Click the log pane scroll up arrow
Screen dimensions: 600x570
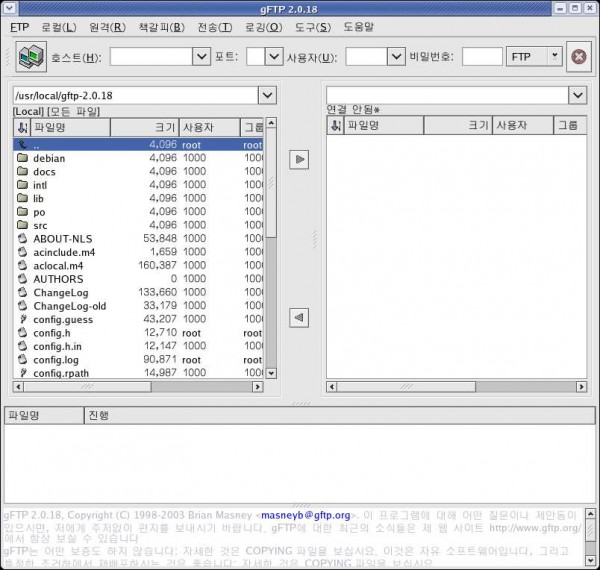(x=590, y=513)
